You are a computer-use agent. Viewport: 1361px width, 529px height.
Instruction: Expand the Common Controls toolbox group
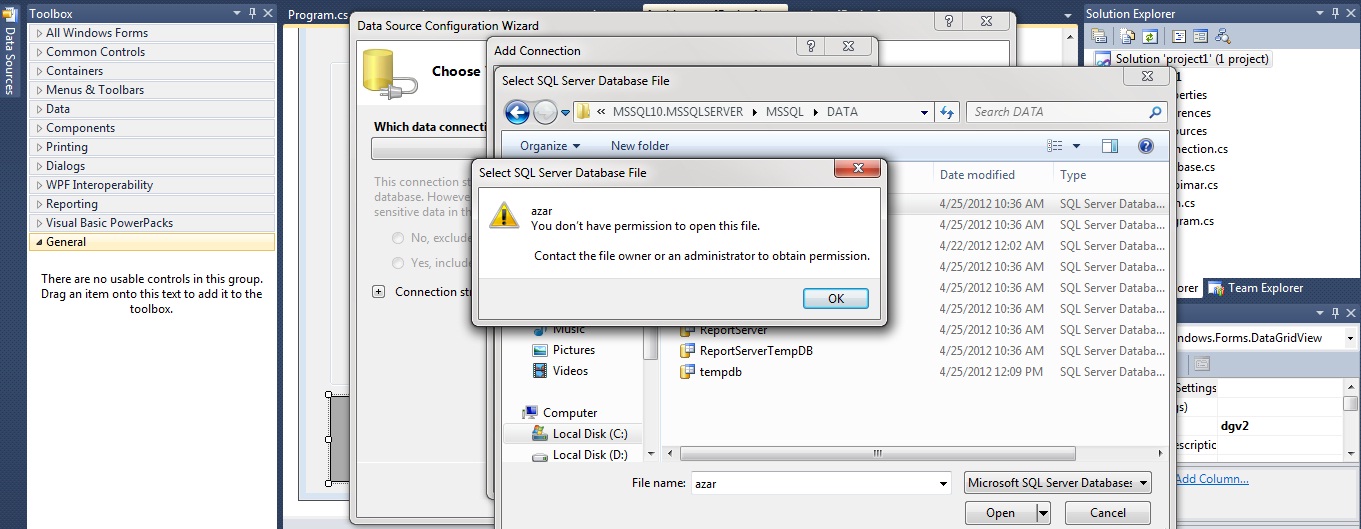pos(95,52)
